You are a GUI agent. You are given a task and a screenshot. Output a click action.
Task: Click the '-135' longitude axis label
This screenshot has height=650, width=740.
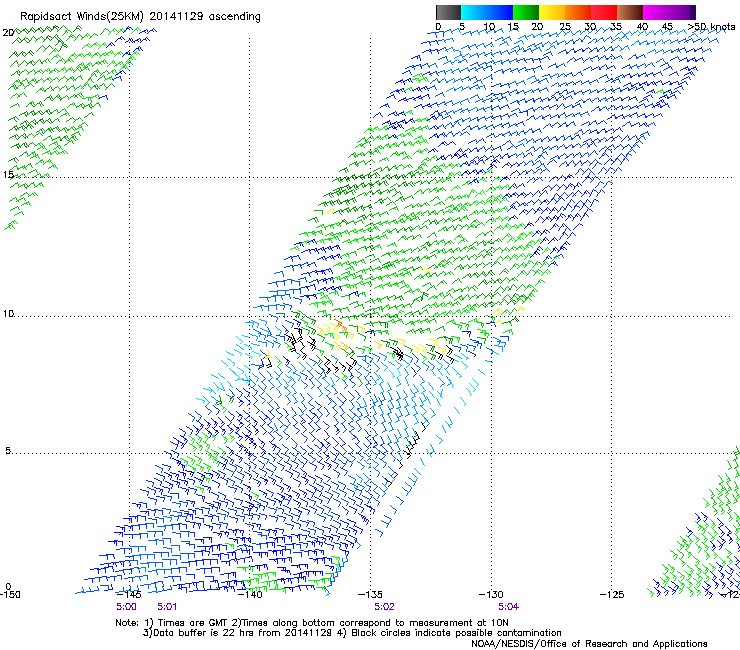coord(370,594)
